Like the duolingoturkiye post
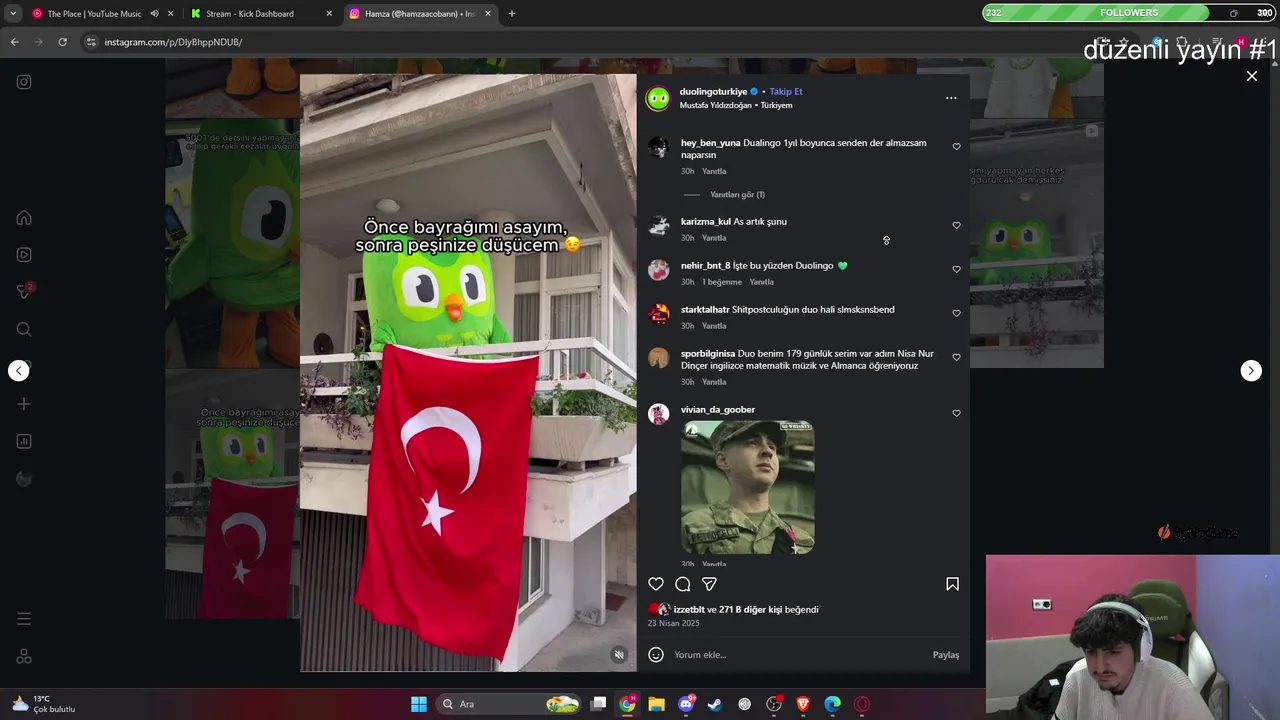The width and height of the screenshot is (1280, 720). coord(656,584)
